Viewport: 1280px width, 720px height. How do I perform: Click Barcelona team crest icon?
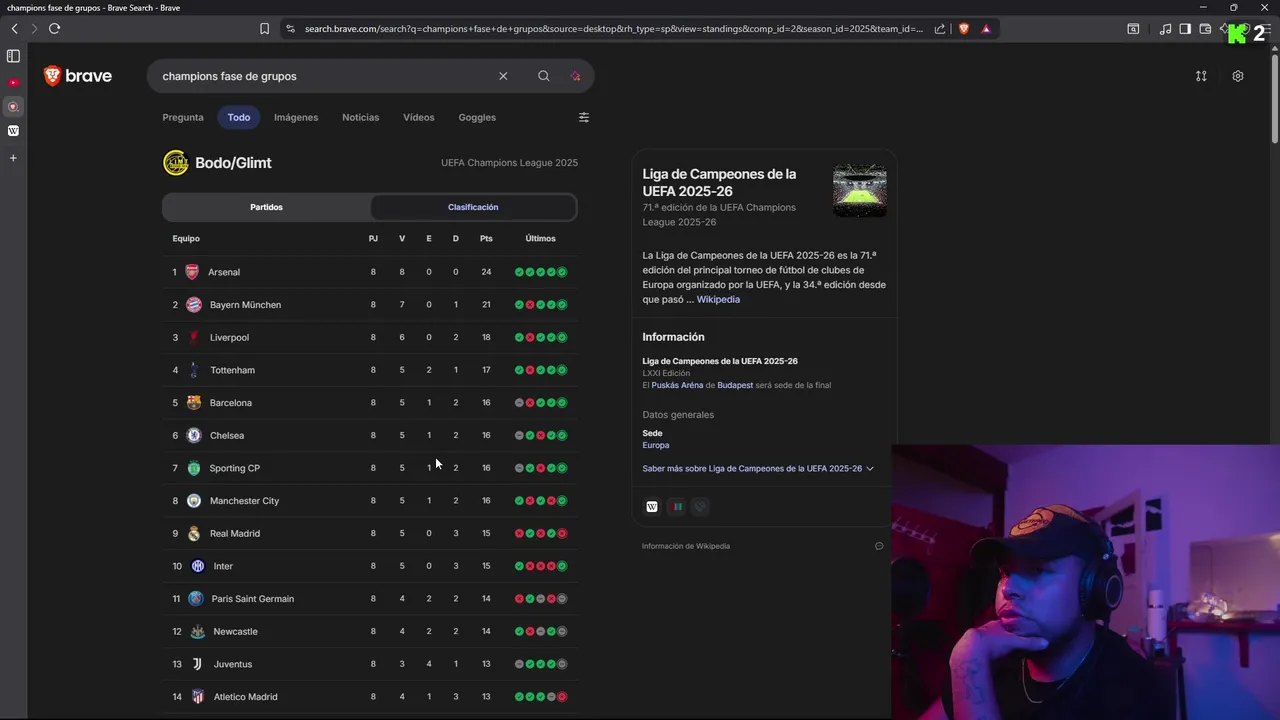click(x=194, y=403)
